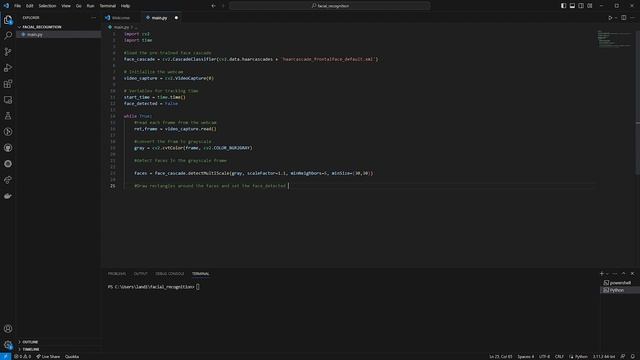Open notifications bell in status bar
Screen dimensions: 640x360
pos(633,357)
